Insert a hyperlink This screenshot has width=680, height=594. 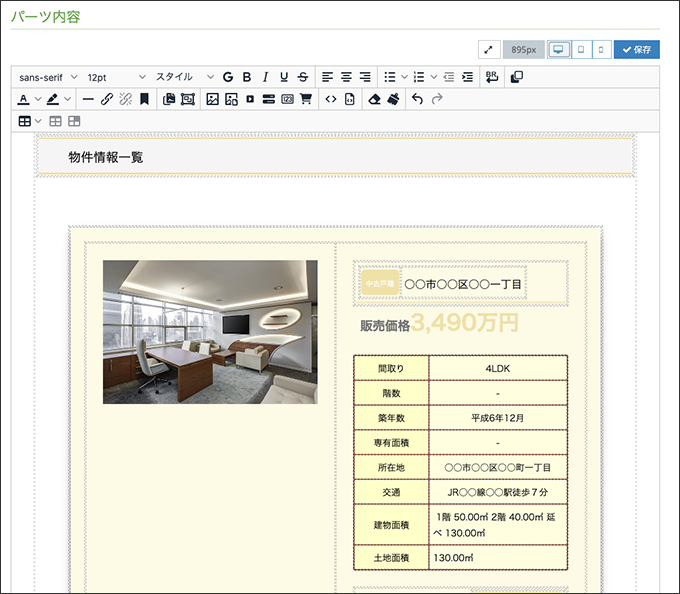107,99
